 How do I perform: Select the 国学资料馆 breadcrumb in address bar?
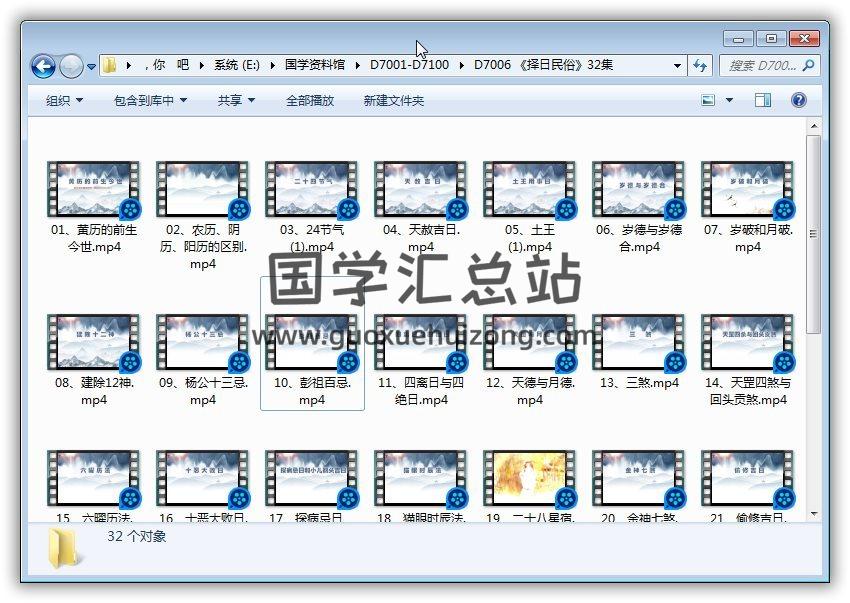(314, 65)
